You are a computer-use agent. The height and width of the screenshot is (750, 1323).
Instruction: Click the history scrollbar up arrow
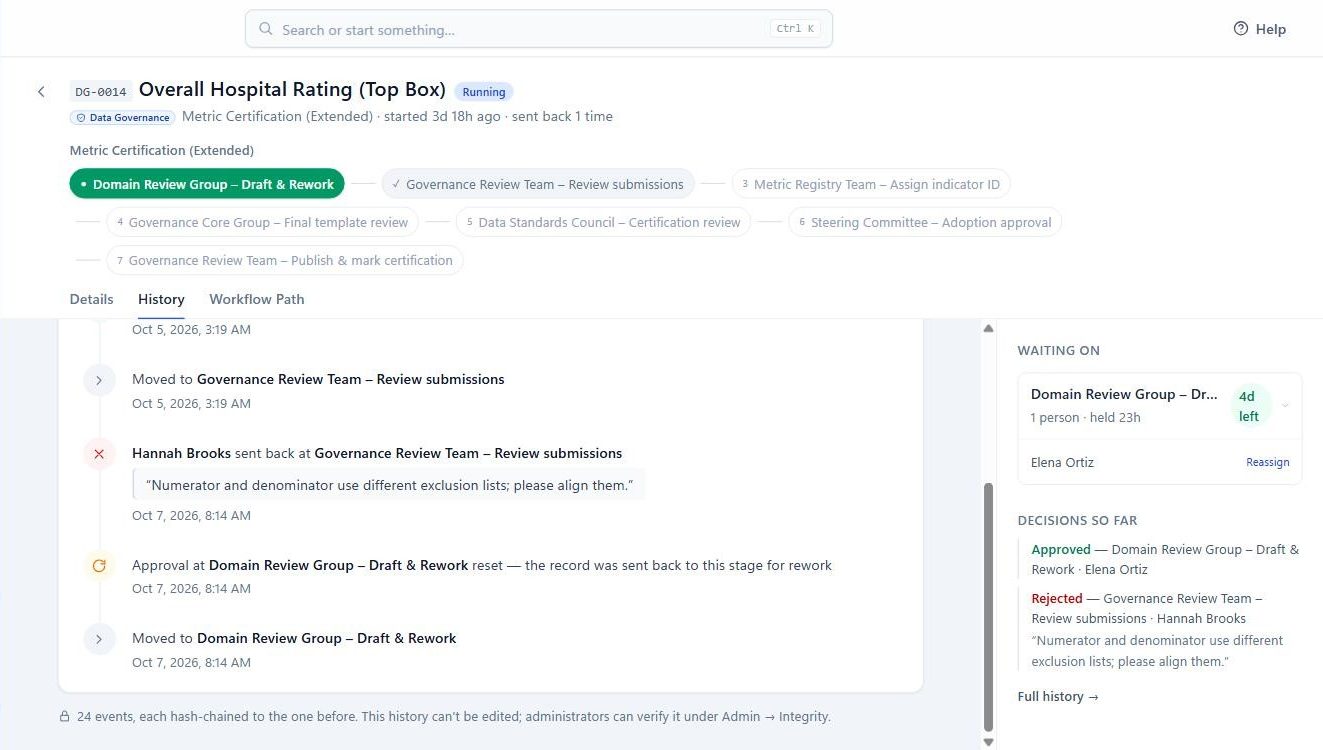(x=989, y=328)
